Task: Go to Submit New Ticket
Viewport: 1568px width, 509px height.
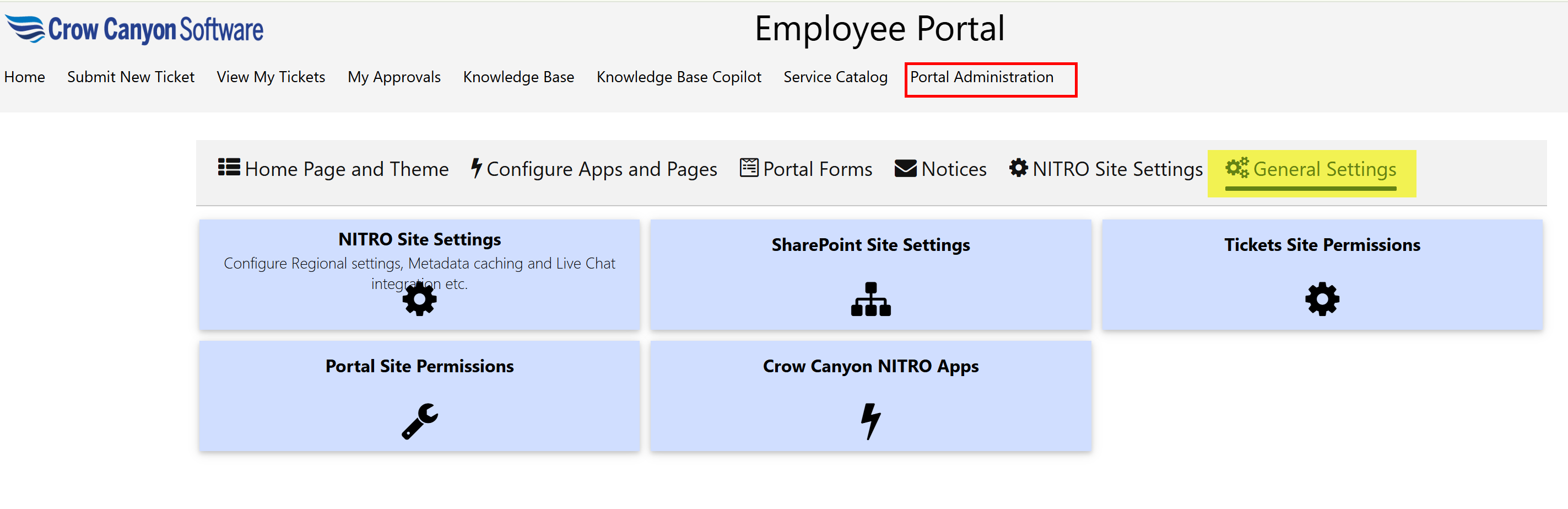Action: pyautogui.click(x=130, y=77)
